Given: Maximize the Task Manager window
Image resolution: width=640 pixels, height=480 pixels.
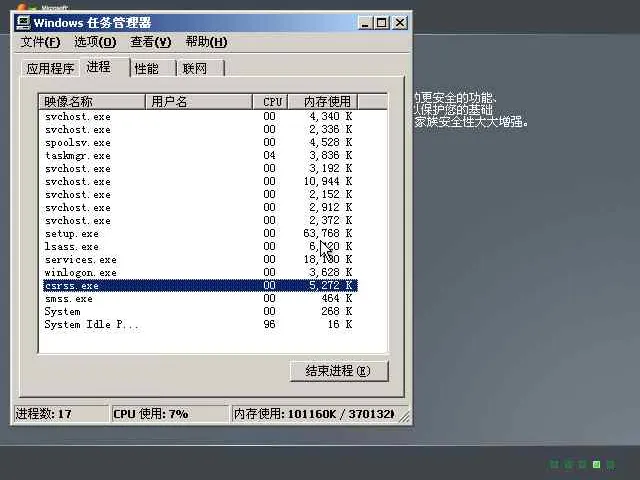Looking at the screenshot, I should tap(382, 22).
